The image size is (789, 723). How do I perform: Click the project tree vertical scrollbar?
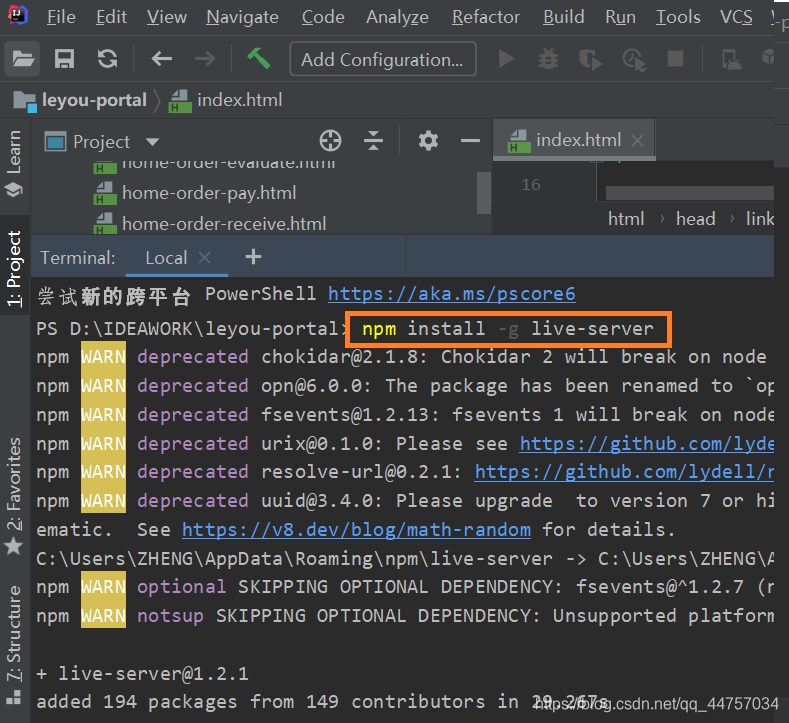[484, 193]
